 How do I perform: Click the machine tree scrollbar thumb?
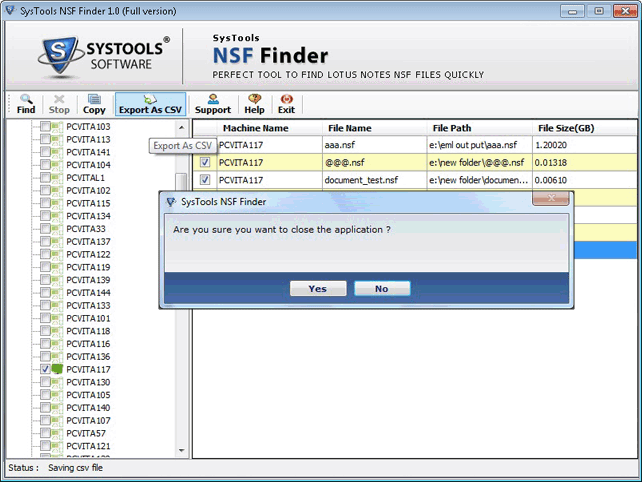[181, 182]
